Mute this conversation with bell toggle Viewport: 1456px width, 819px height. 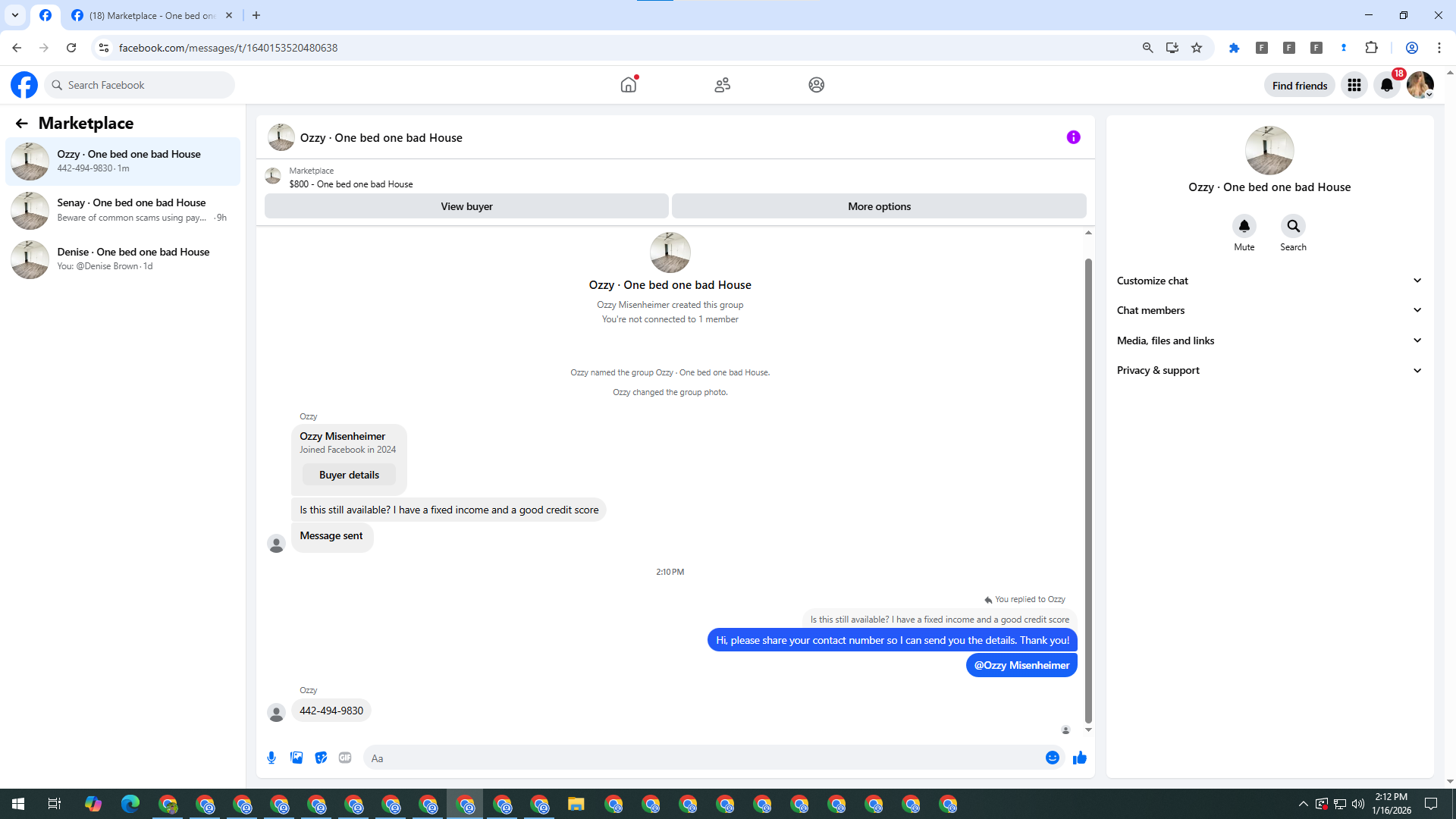tap(1244, 226)
